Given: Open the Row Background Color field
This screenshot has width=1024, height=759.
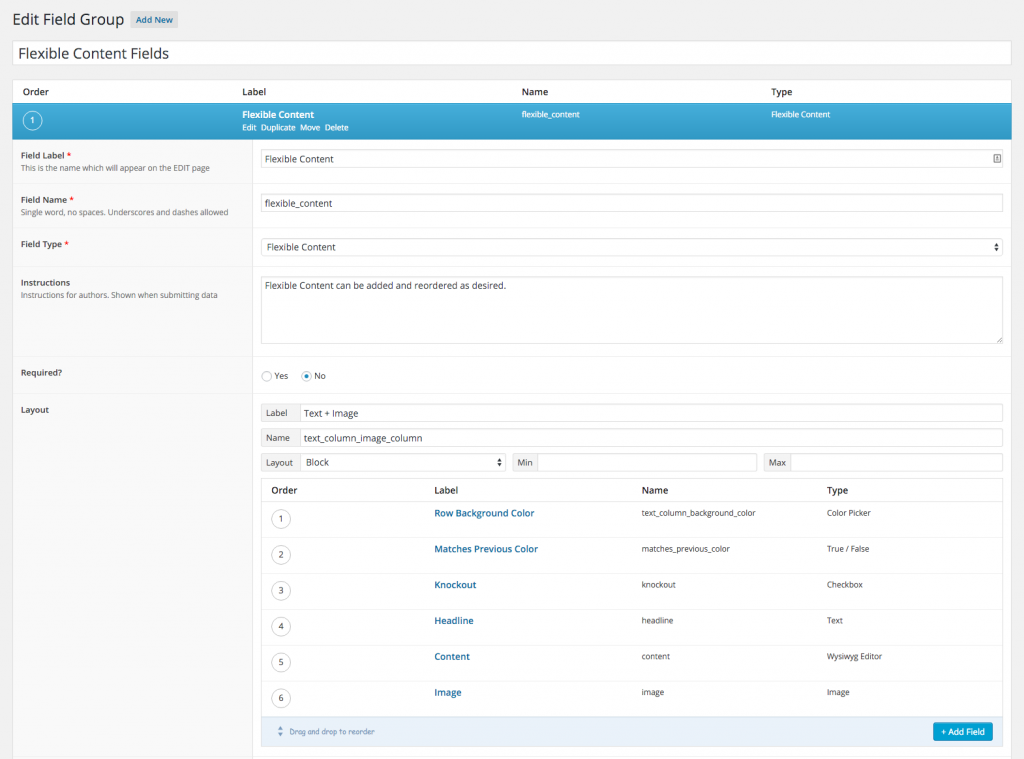Looking at the screenshot, I should (484, 513).
